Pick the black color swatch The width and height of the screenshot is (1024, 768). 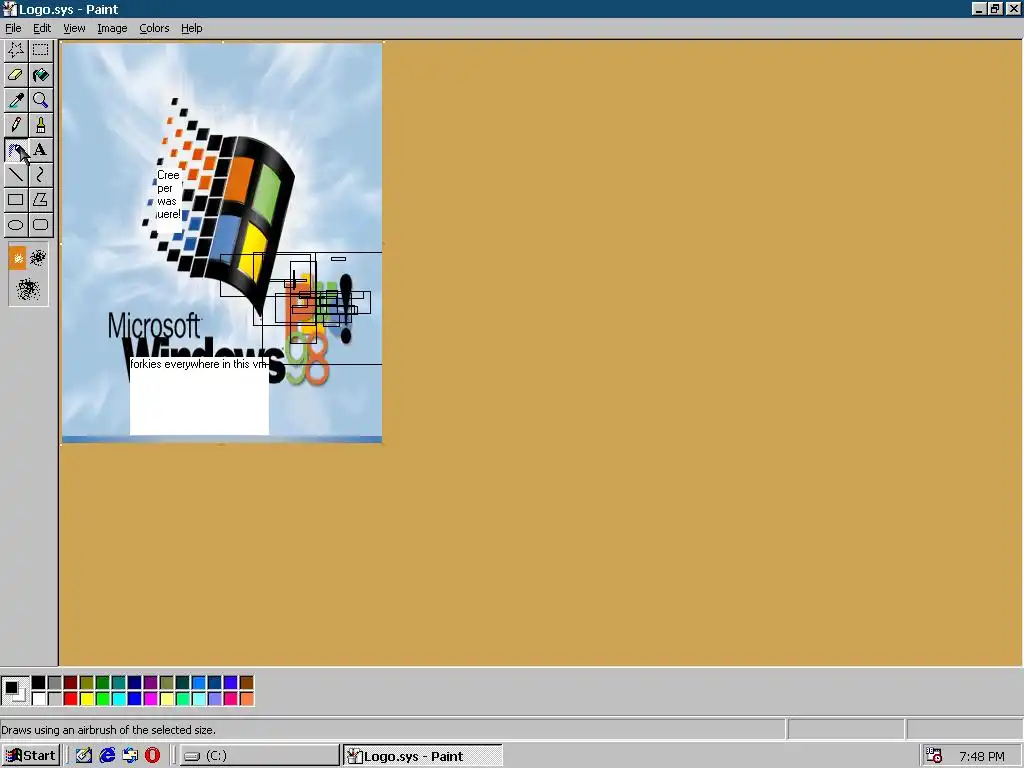point(39,683)
